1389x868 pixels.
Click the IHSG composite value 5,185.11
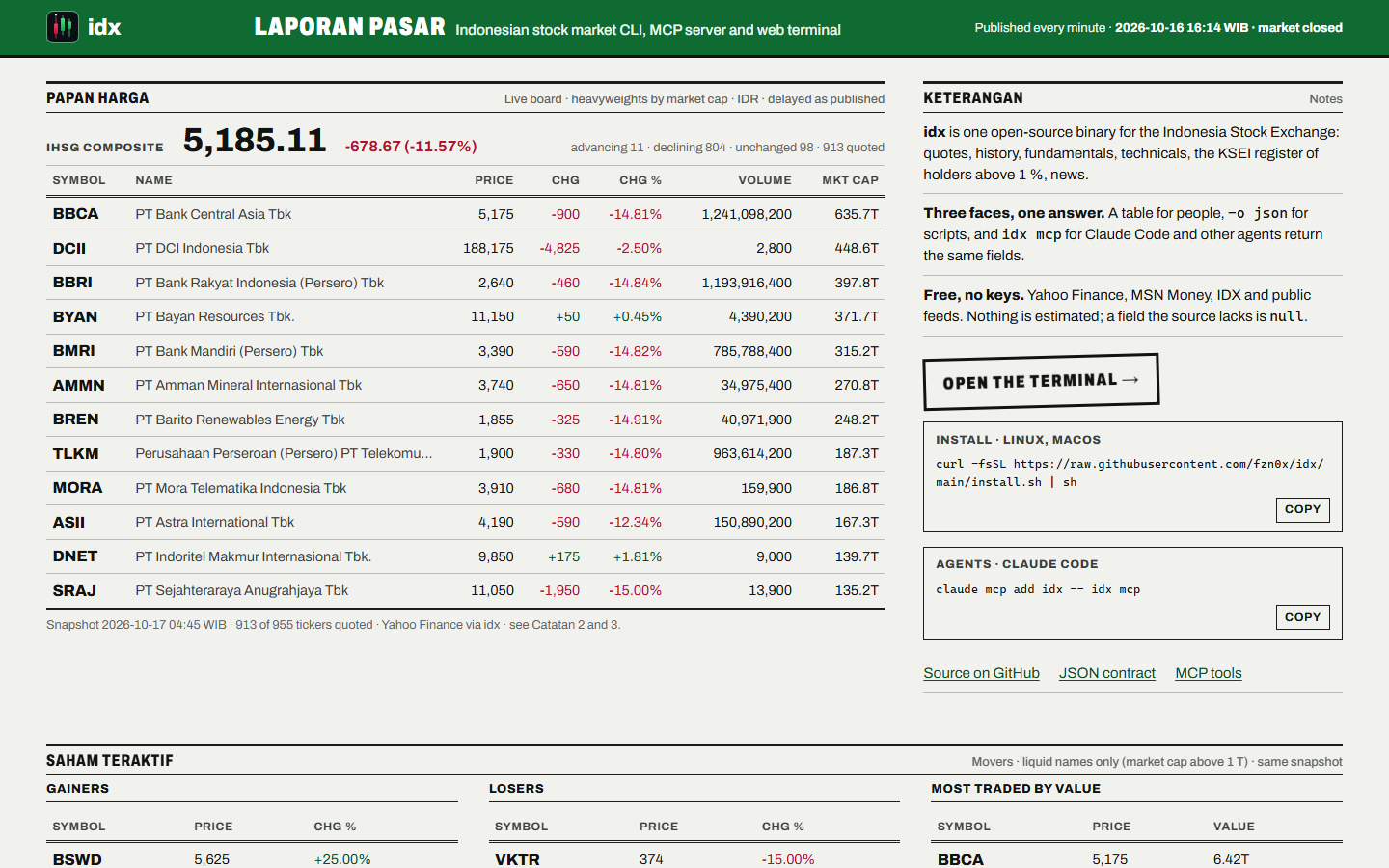255,141
